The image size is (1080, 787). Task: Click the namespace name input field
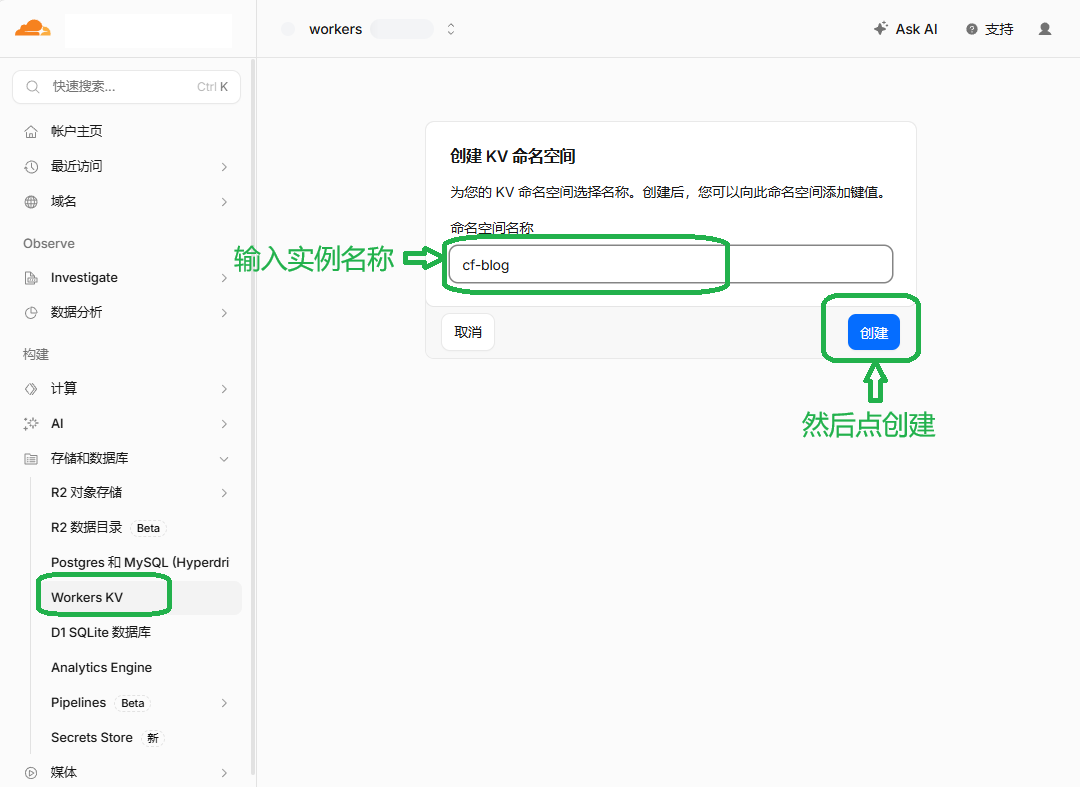[671, 264]
